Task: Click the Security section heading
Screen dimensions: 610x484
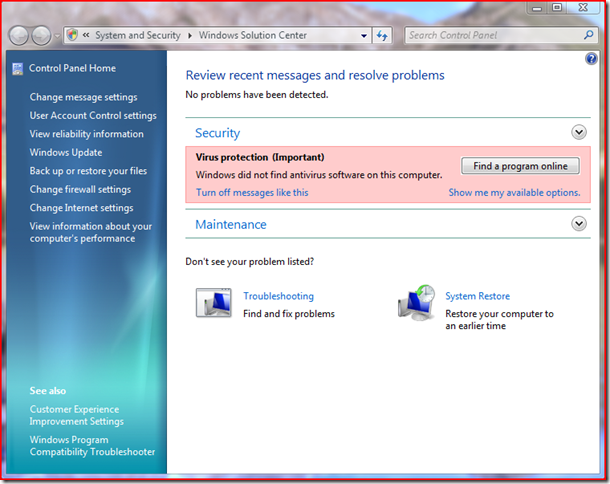Action: tap(217, 133)
